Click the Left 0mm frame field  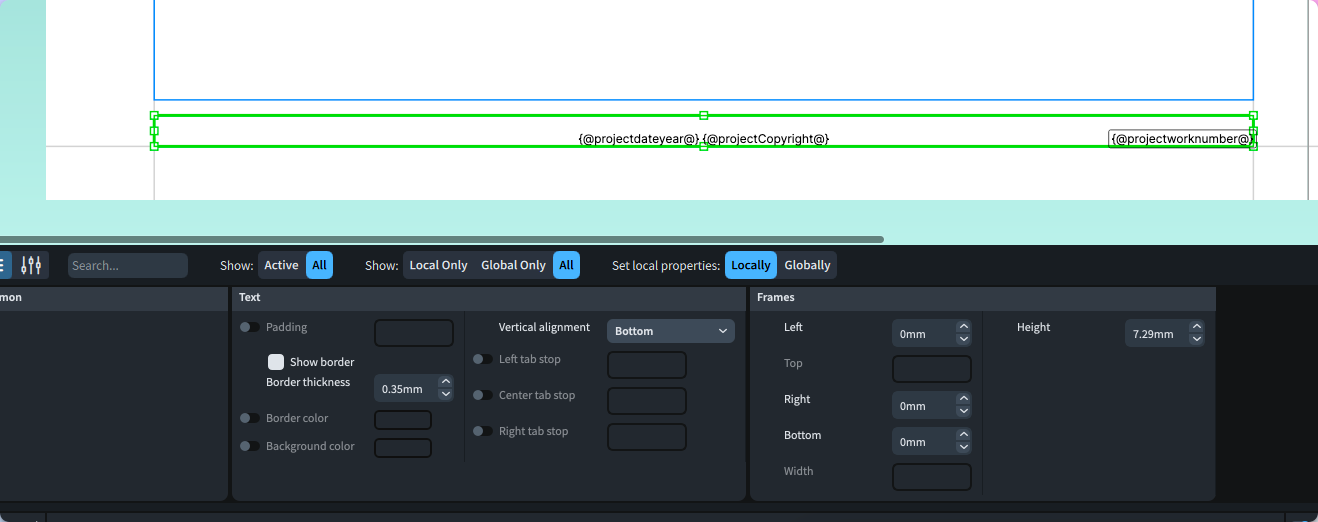point(924,334)
